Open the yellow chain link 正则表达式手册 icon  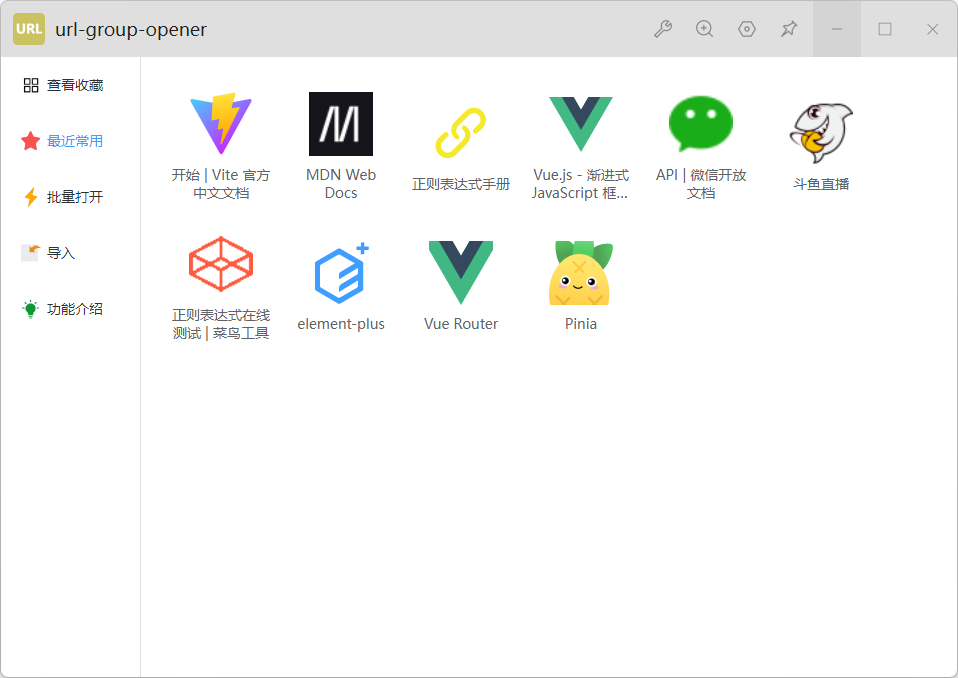click(x=461, y=133)
